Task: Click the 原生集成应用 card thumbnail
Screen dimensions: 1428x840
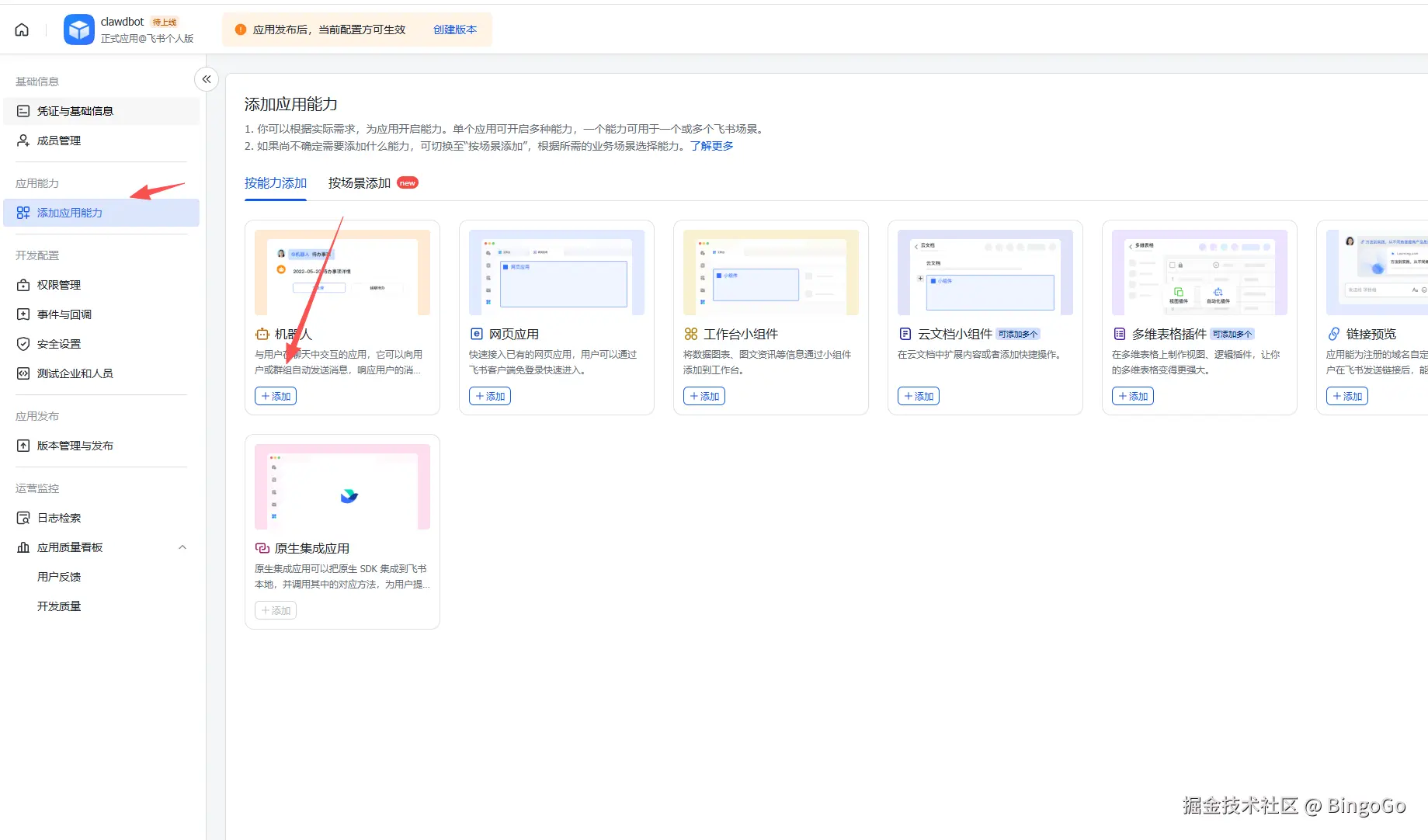Action: (x=342, y=486)
